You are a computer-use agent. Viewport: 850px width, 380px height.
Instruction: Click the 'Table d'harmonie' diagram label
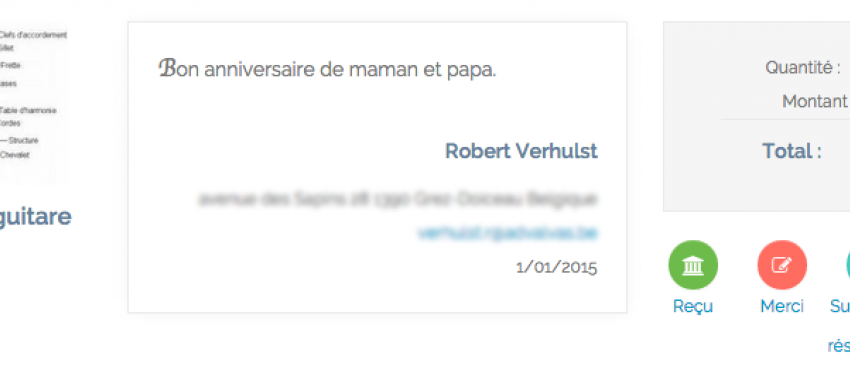tap(28, 111)
